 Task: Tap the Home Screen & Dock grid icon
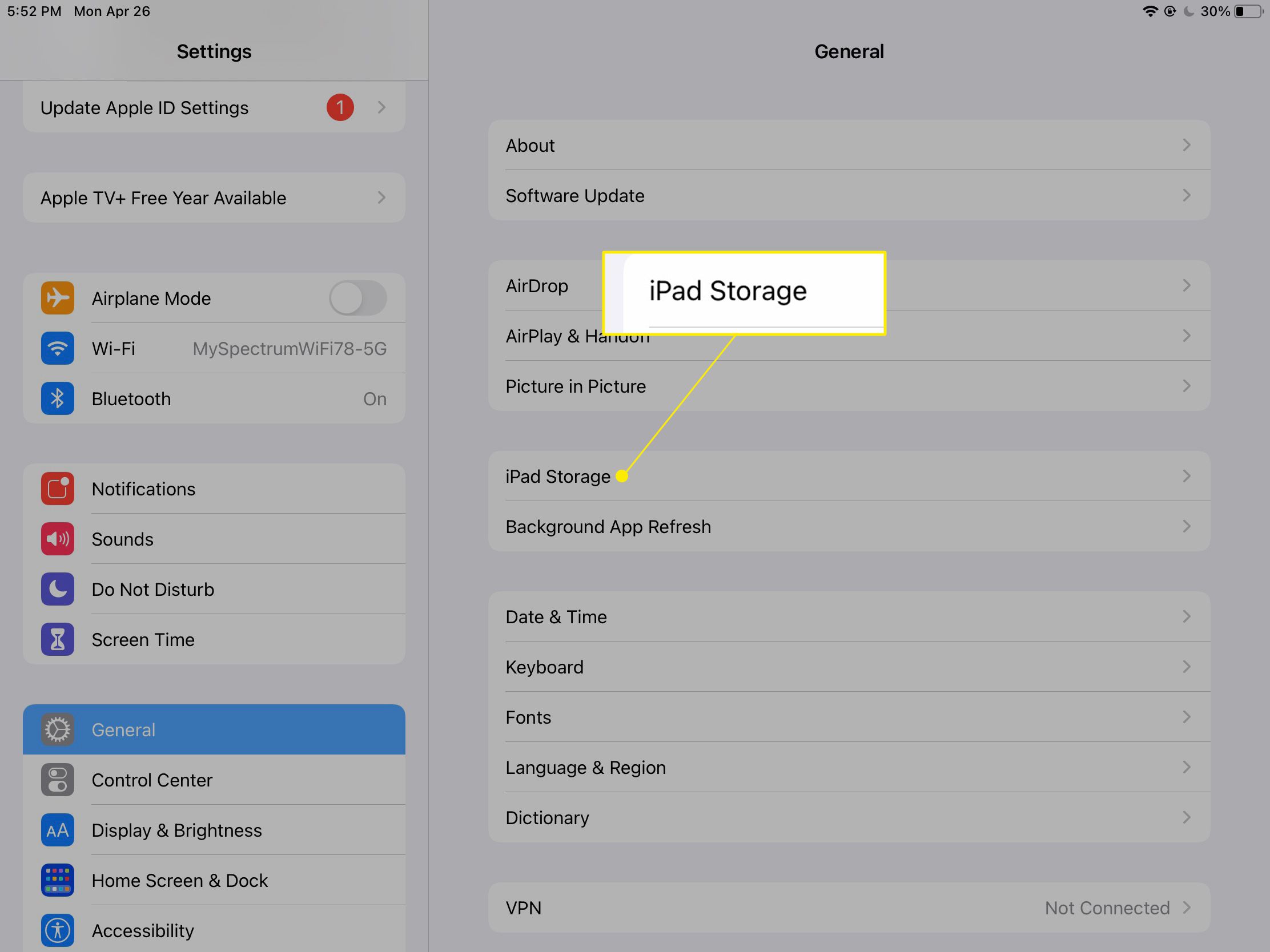tap(58, 880)
